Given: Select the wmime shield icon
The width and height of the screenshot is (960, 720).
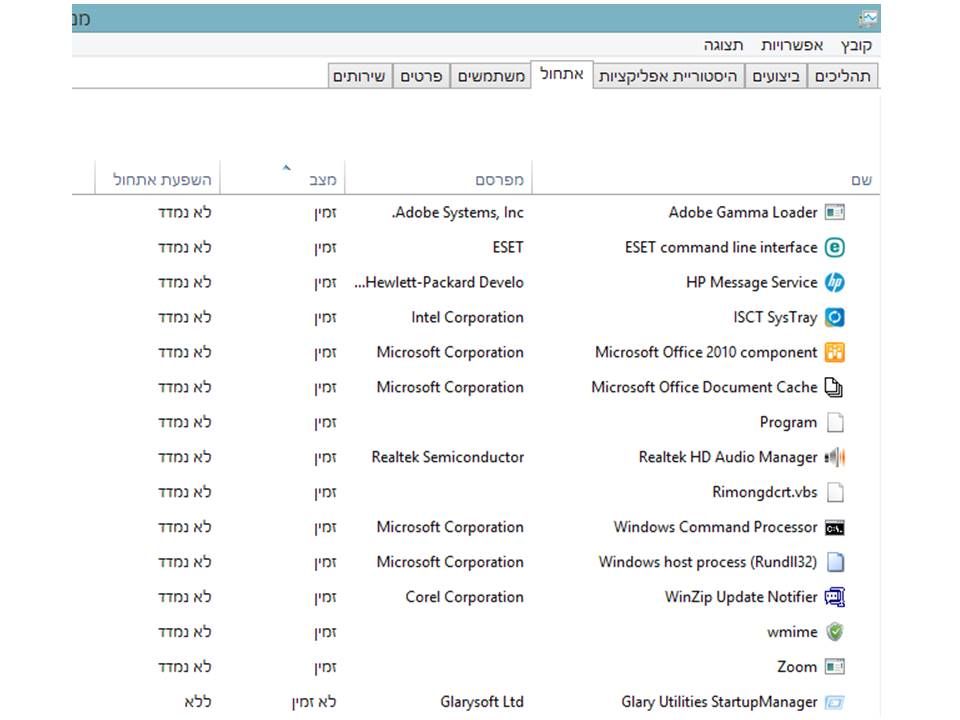Looking at the screenshot, I should (834, 632).
